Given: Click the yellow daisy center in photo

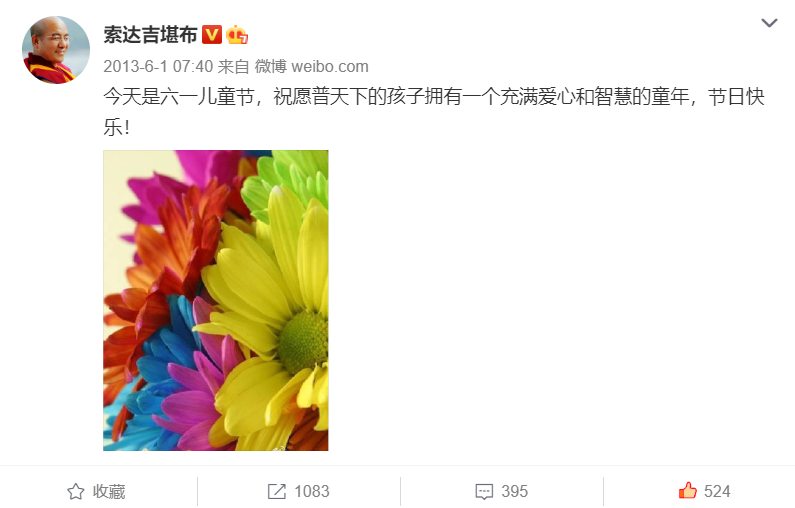Looking at the screenshot, I should 304,342.
